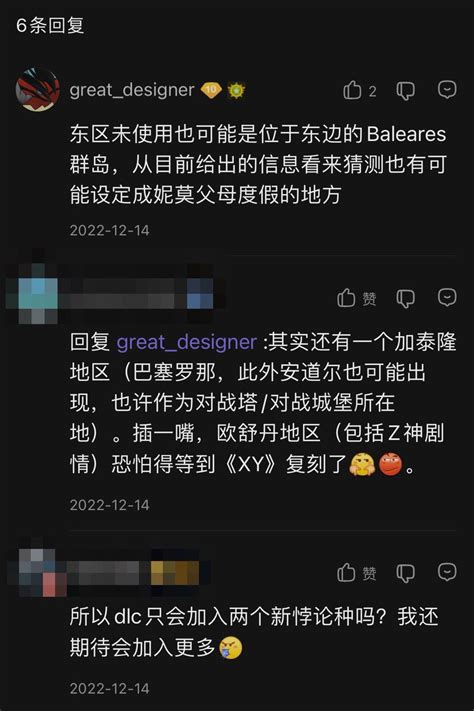Reply to great_designer's comment via chat bubble

447,89
